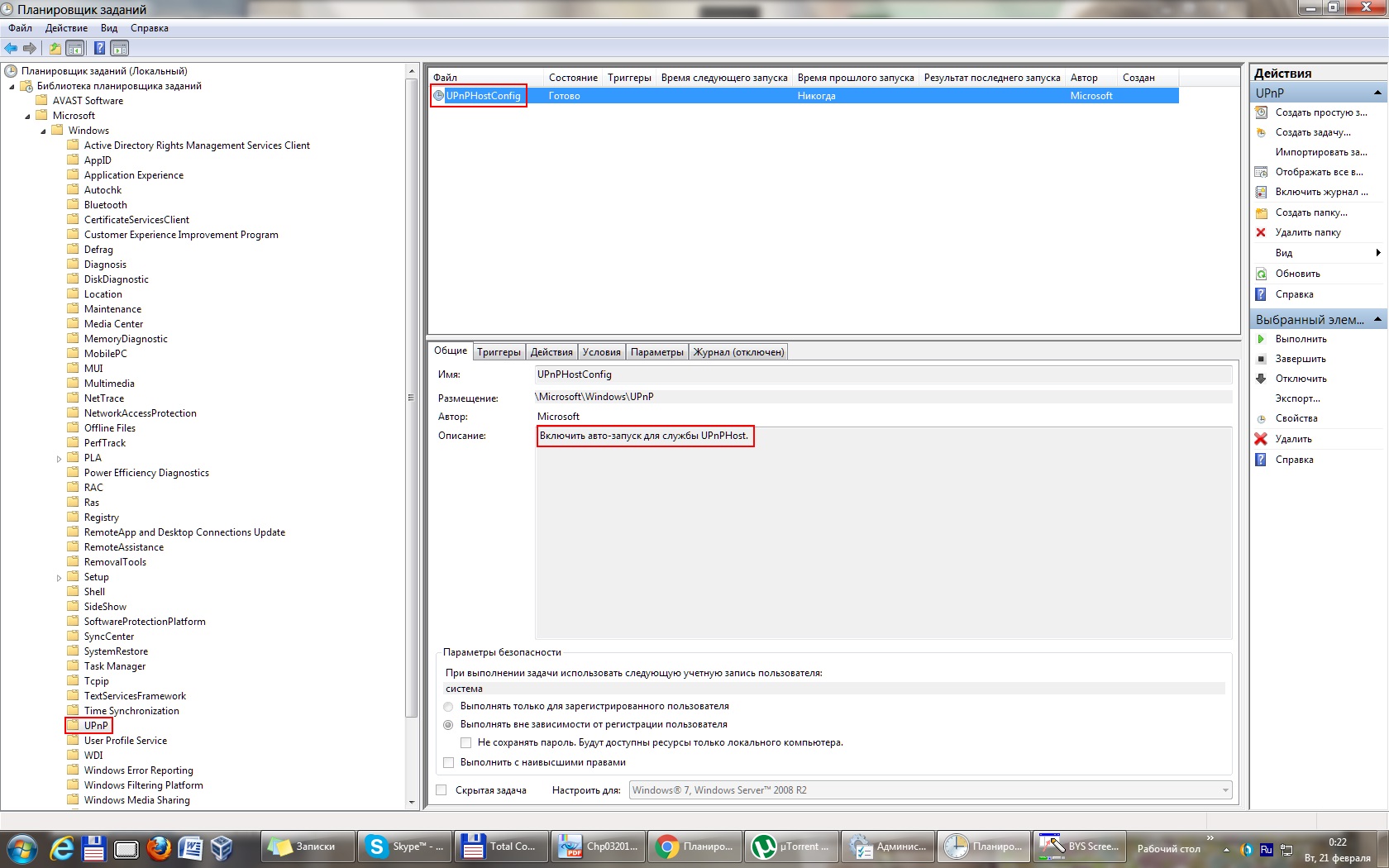Launch Internet Explorer from the taskbar
1389x868 pixels.
[x=62, y=847]
